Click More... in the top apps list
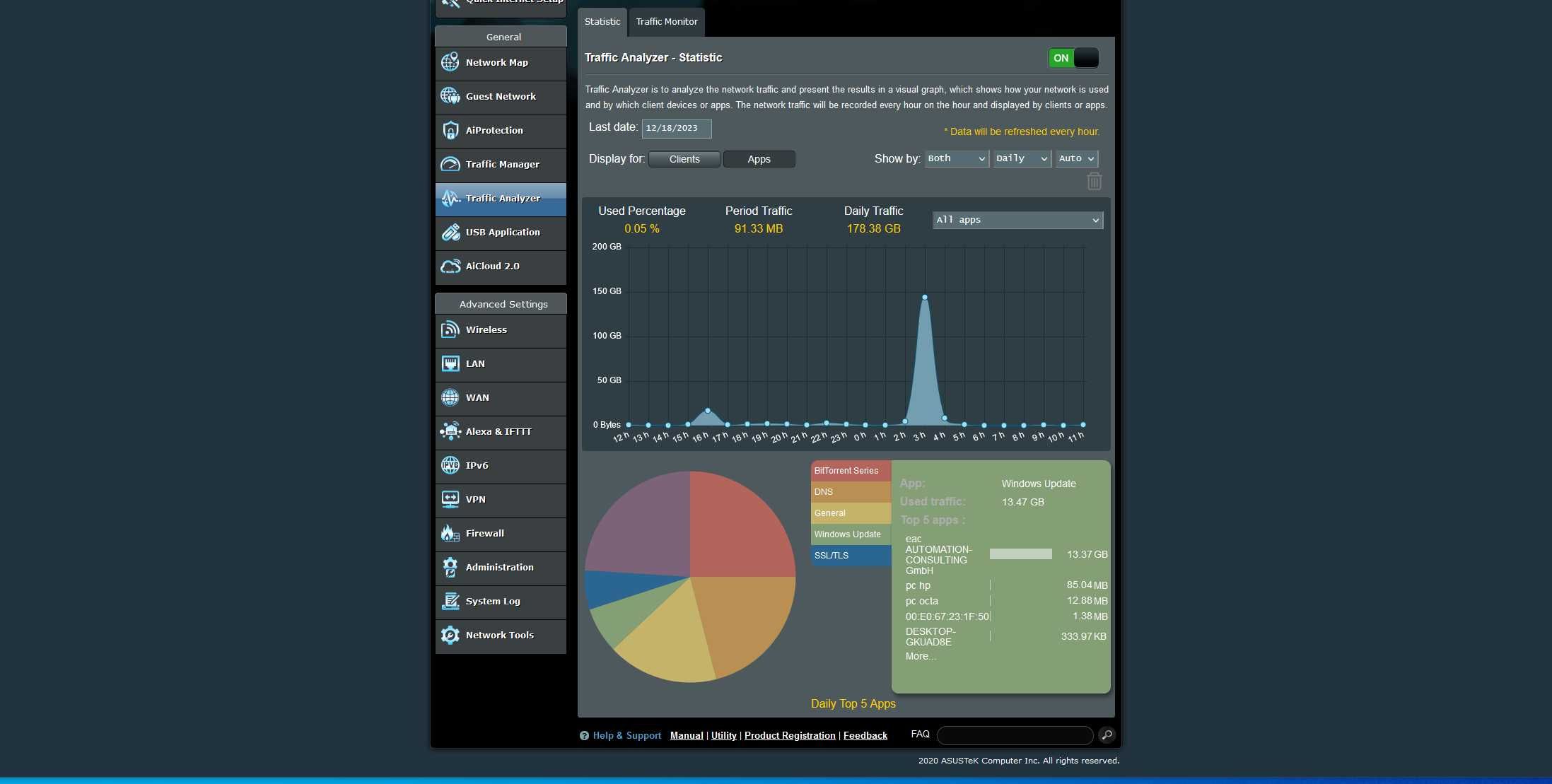 920,656
